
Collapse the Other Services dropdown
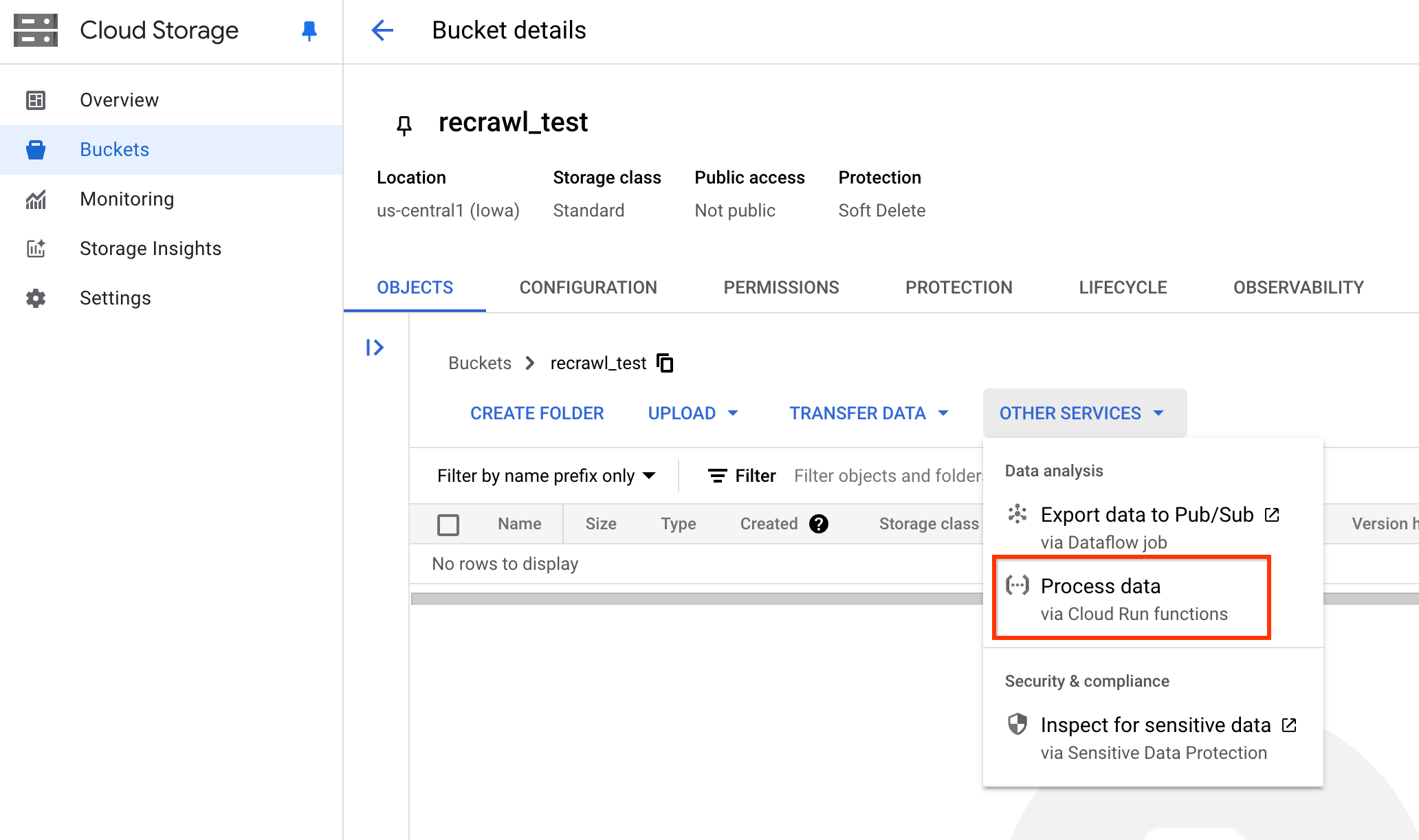point(1084,413)
